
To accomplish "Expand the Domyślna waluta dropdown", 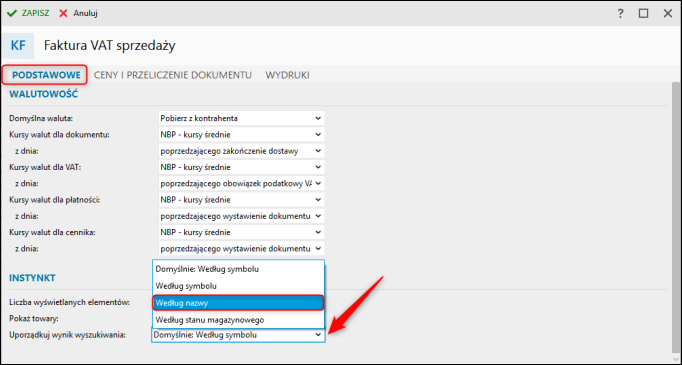I will 241,118.
